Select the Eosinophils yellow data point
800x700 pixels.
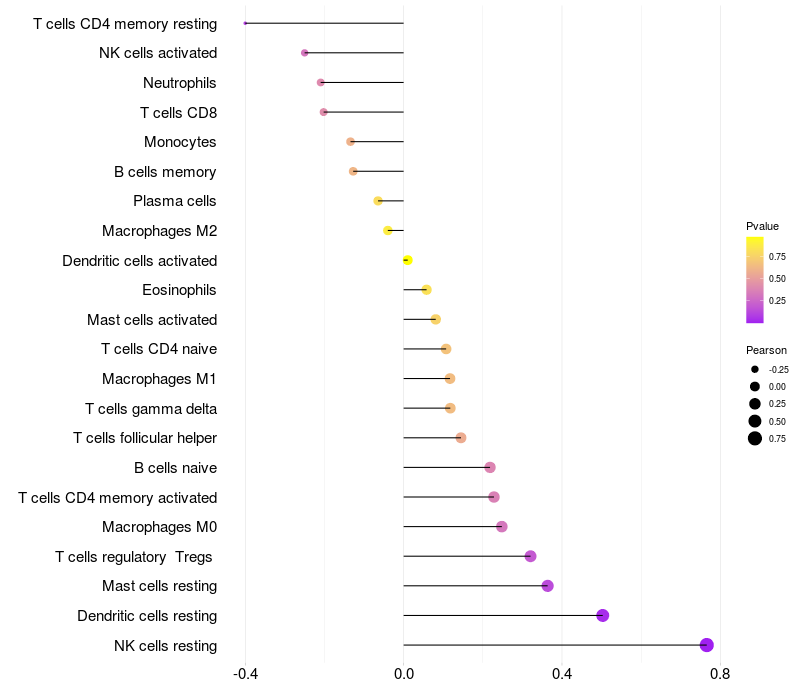click(x=427, y=290)
